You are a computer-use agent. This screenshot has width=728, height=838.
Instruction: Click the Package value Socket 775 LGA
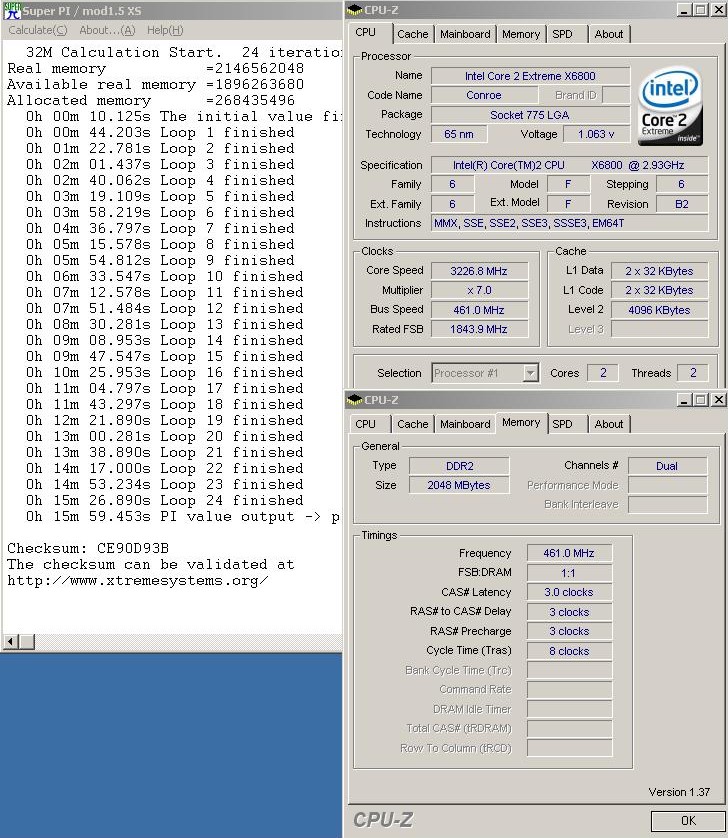coord(530,115)
